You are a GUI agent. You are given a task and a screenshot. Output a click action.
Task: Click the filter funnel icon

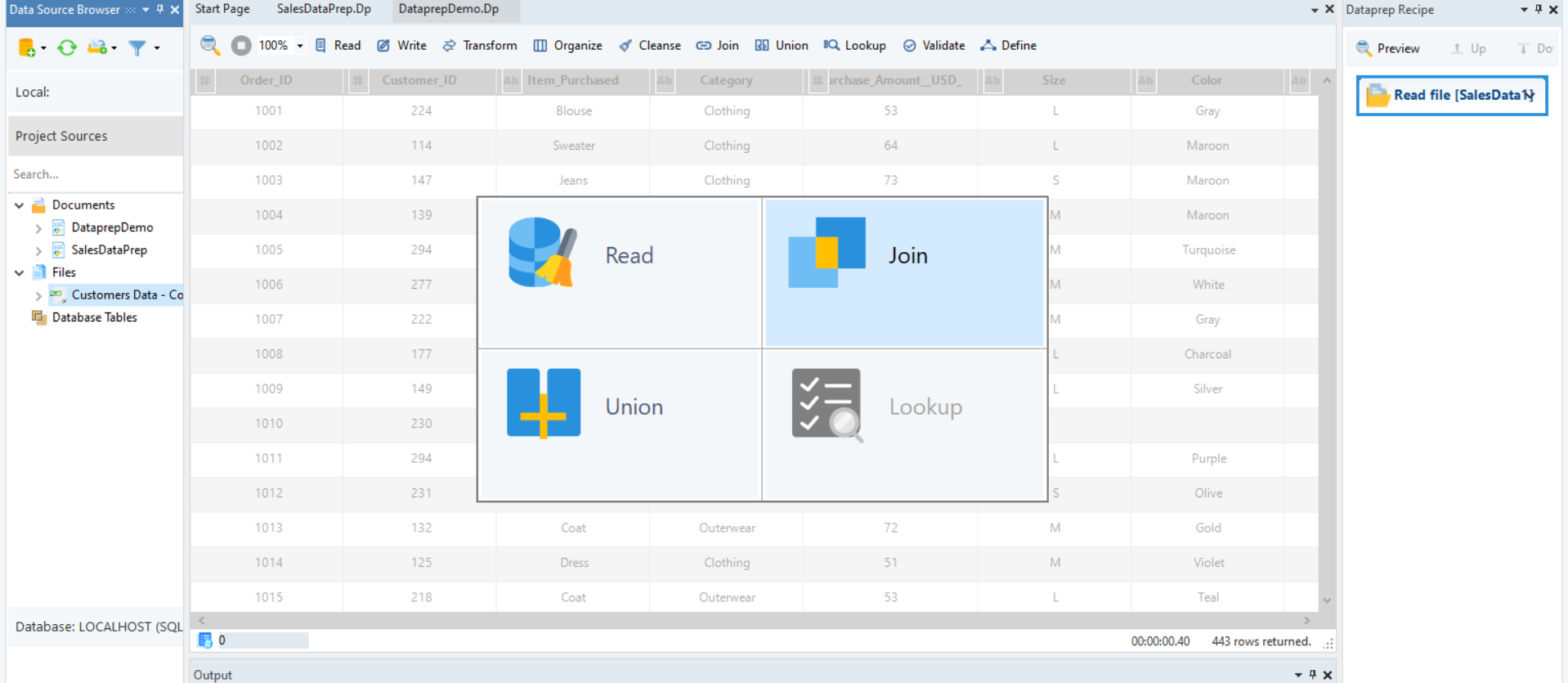coord(137,48)
